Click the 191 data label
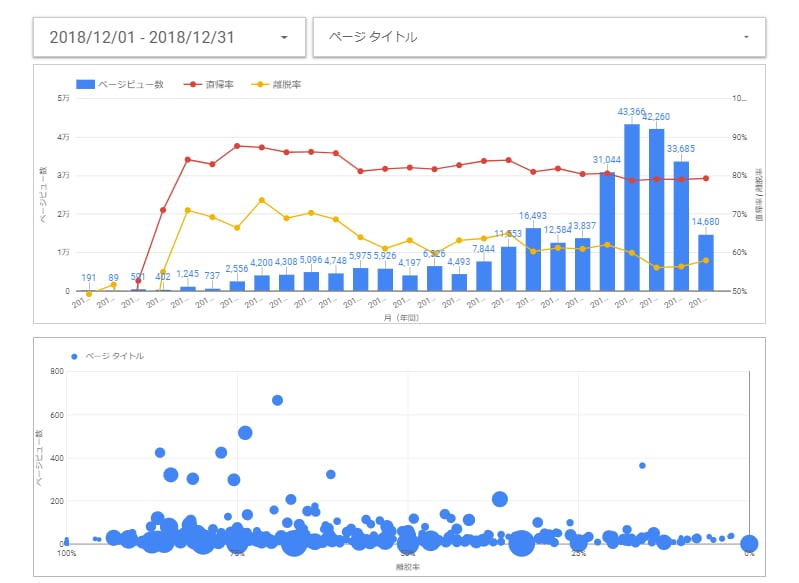799x583 pixels. point(89,278)
